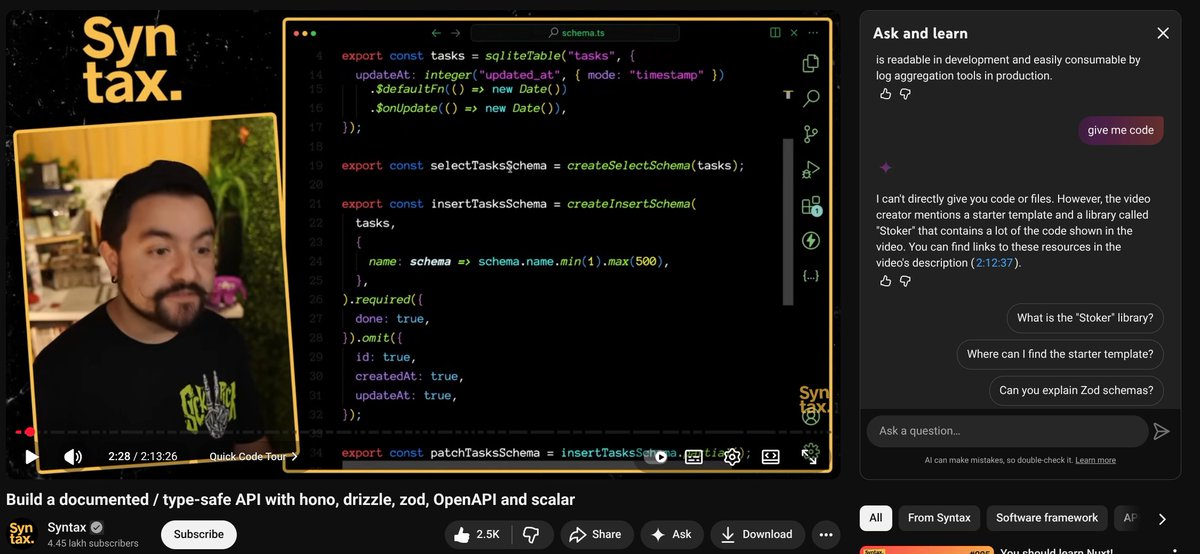Switch to theater mode
The height and width of the screenshot is (554, 1200).
770,457
